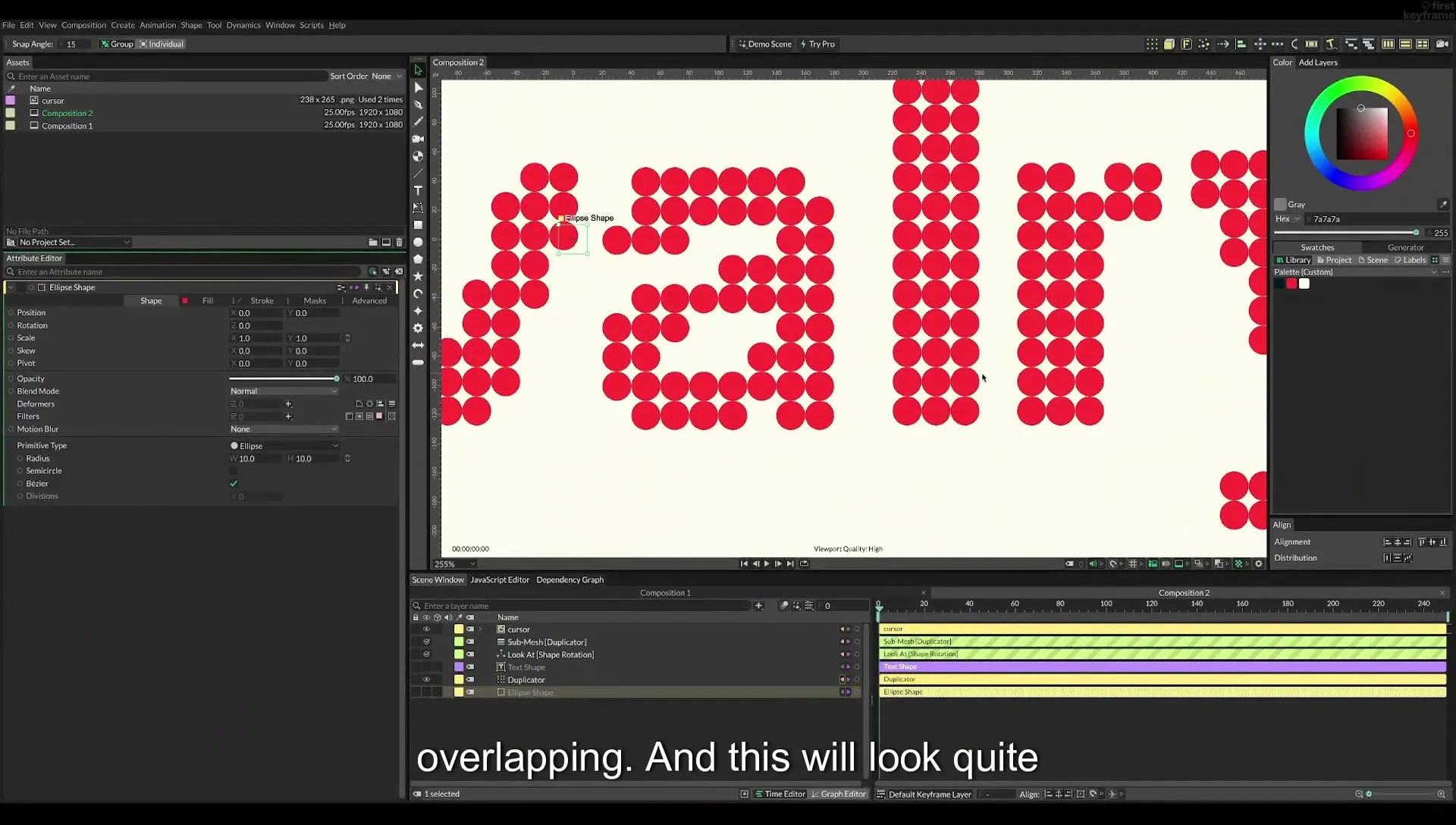Viewport: 1456px width, 825px height.
Task: Select the Star shape tool
Action: pyautogui.click(x=418, y=277)
